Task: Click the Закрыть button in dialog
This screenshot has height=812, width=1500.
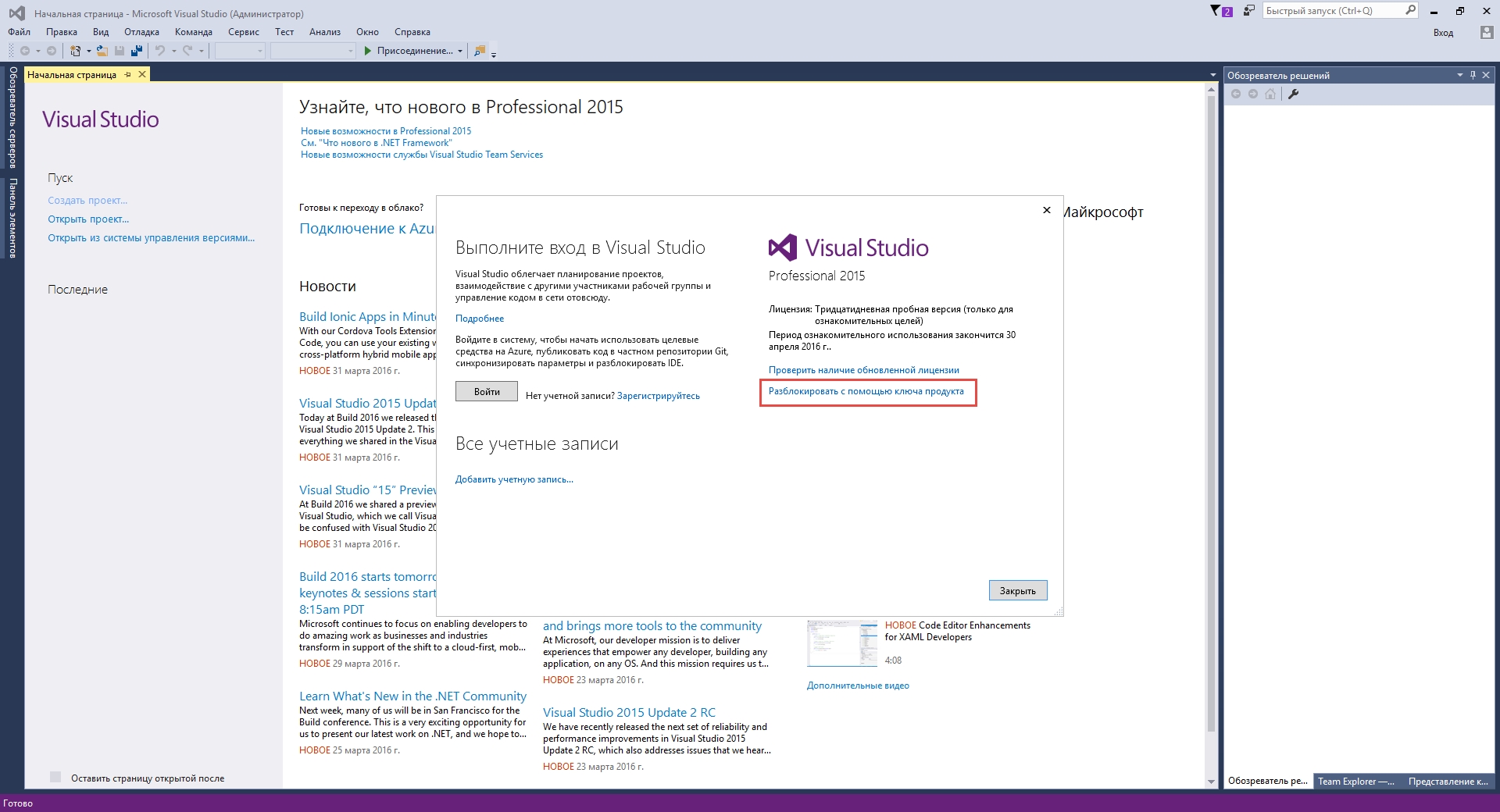Action: (x=1018, y=590)
